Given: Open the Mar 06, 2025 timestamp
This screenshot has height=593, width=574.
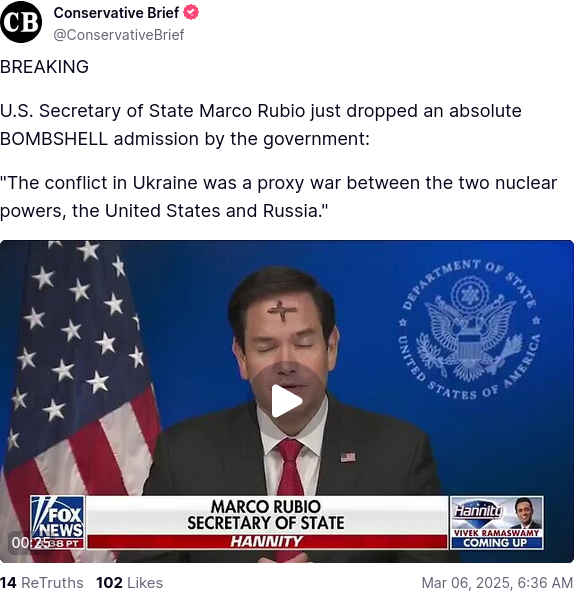Looking at the screenshot, I should (x=497, y=583).
